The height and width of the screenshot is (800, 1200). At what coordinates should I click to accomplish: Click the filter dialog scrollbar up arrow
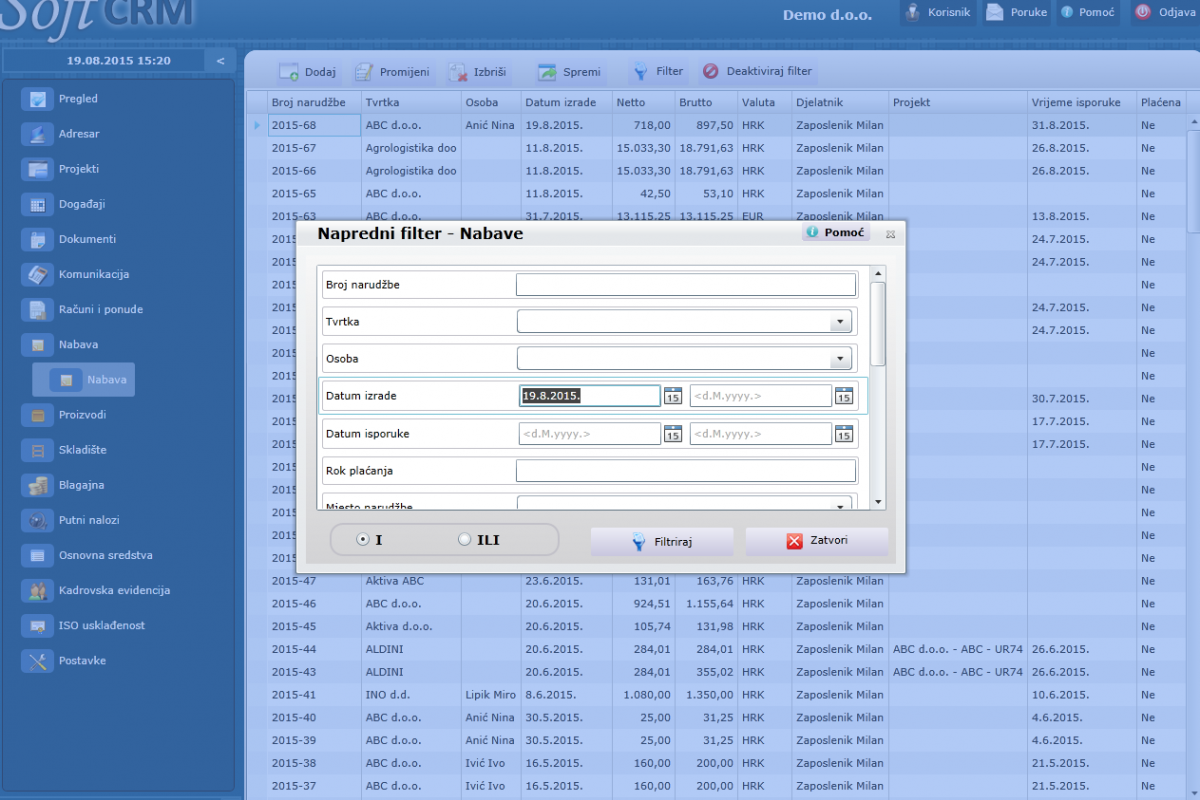878,272
